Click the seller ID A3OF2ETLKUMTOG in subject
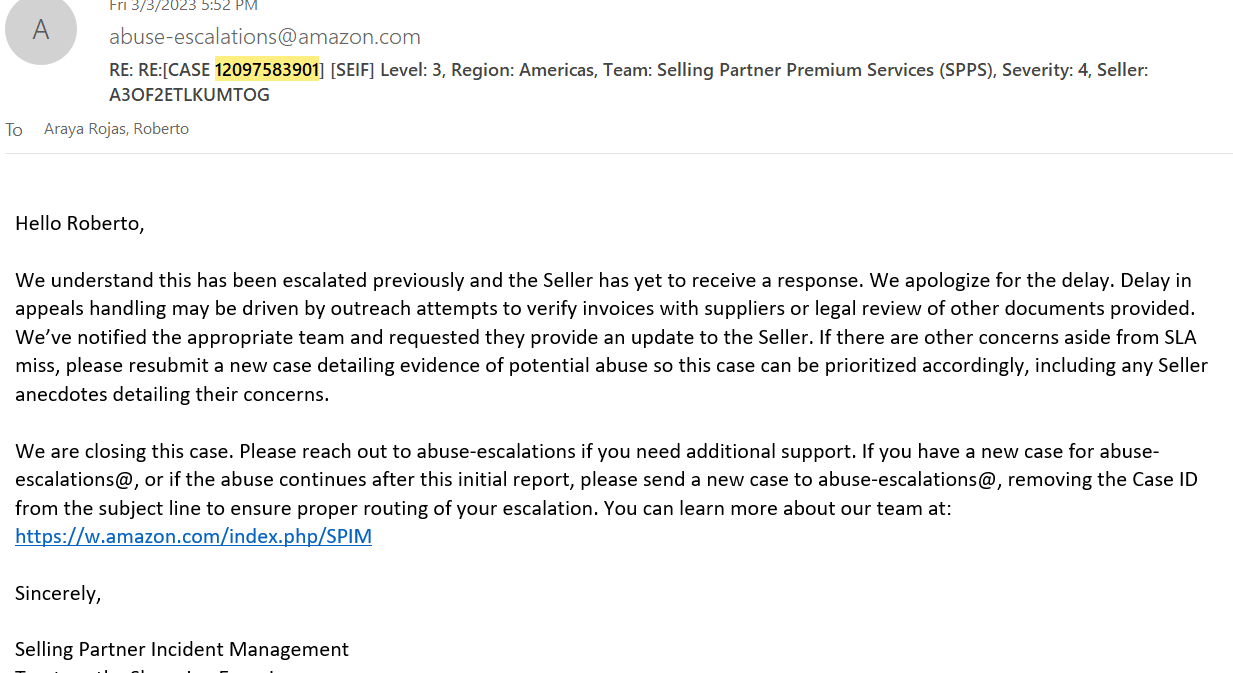 pyautogui.click(x=189, y=96)
